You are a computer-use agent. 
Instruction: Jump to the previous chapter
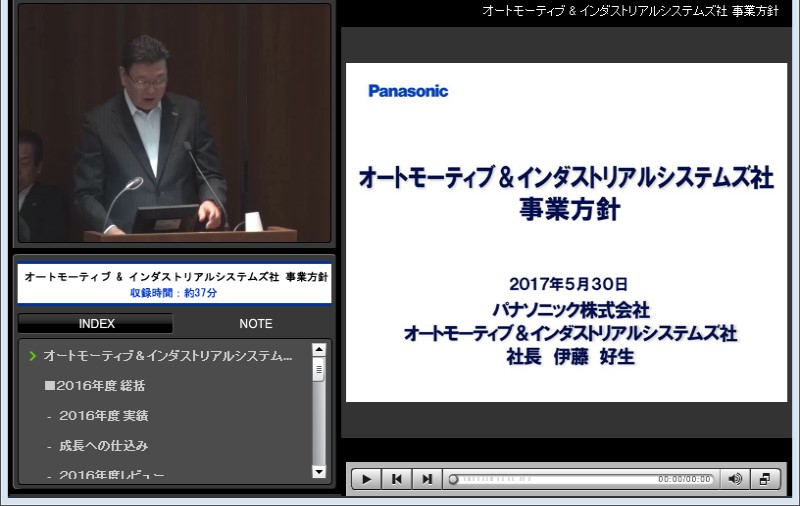pyautogui.click(x=397, y=479)
